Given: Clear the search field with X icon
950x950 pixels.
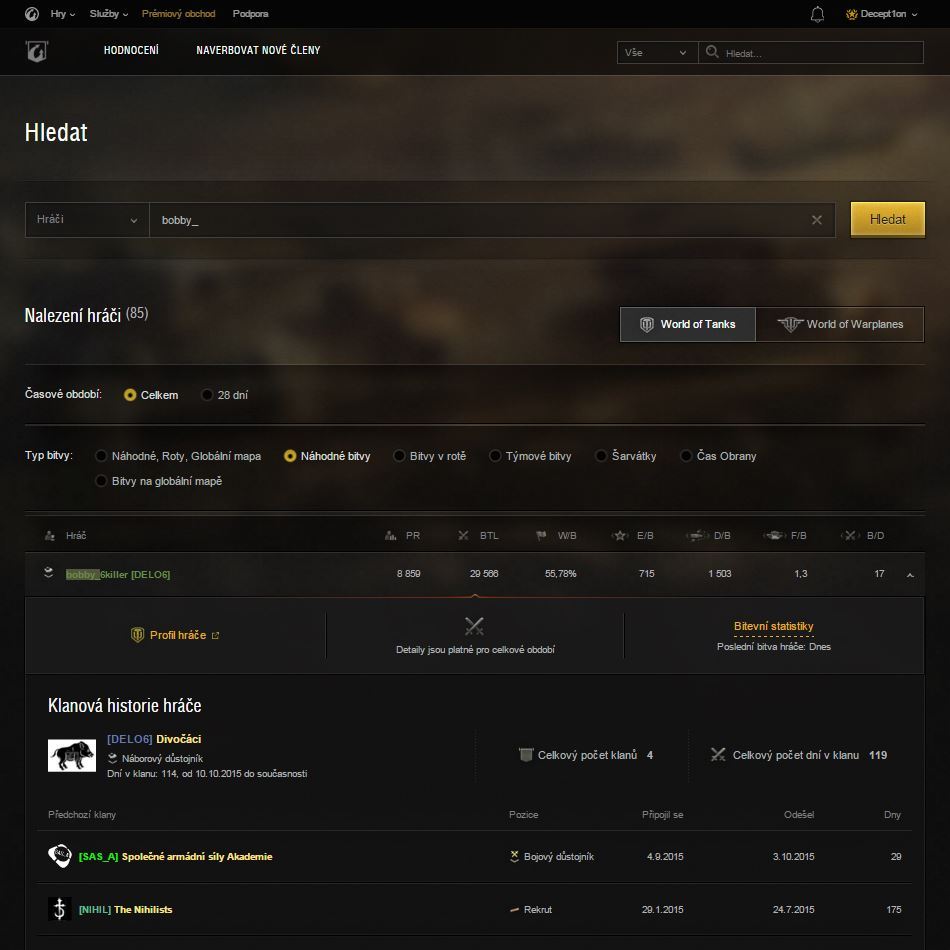Looking at the screenshot, I should click(x=816, y=220).
